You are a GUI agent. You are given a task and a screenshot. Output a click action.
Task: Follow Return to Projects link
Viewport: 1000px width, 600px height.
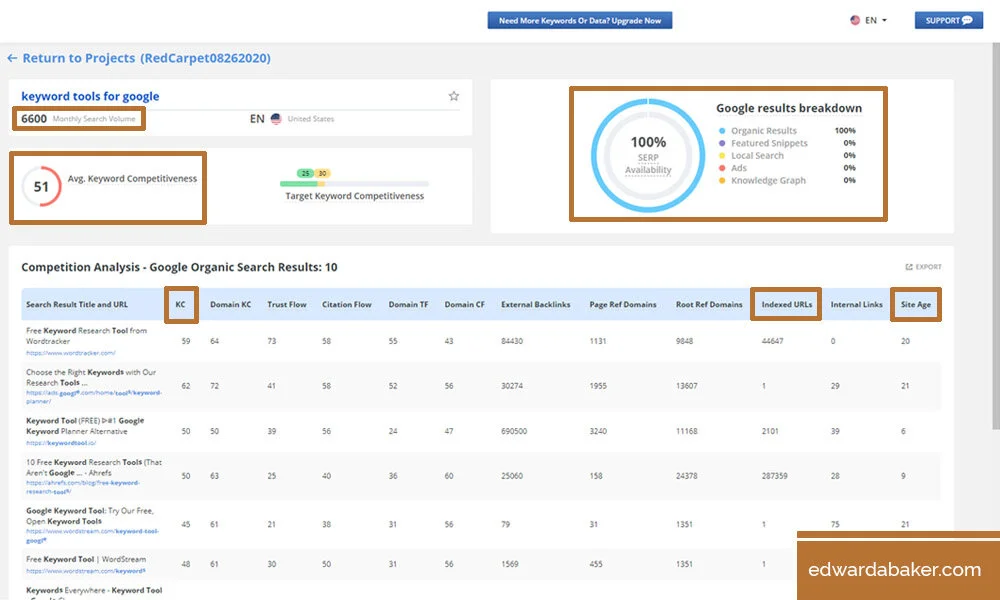(147, 58)
